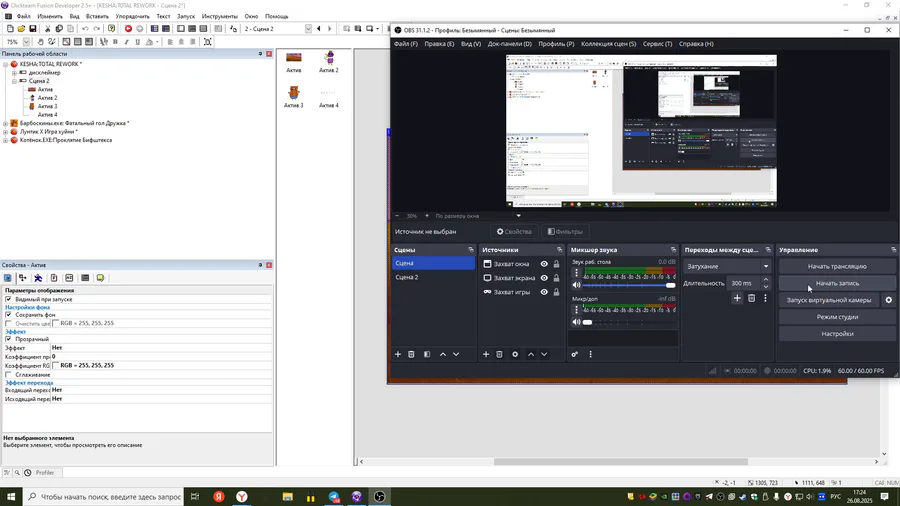
Task: Toggle the Visible at start checkbox
Action: 8,299
